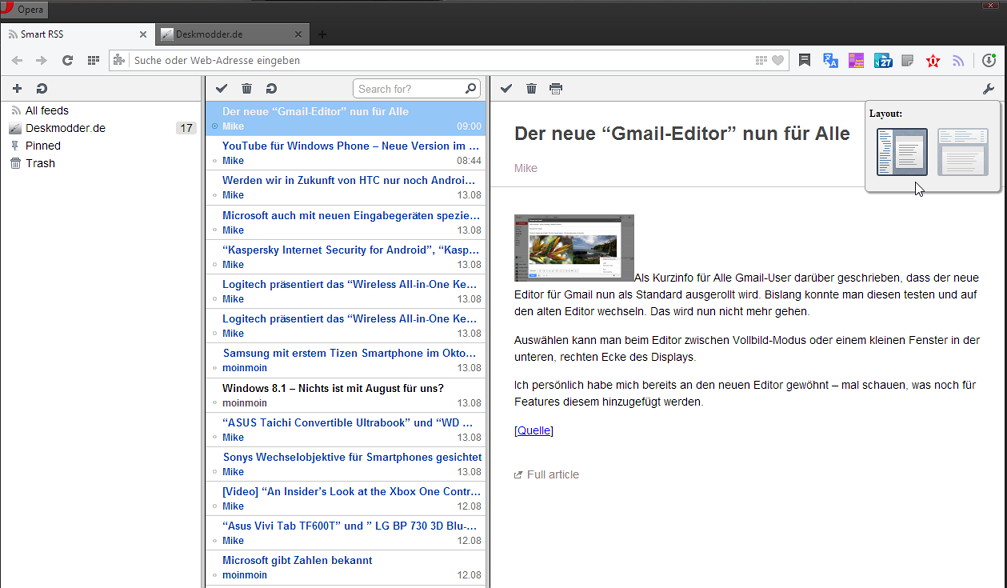
Task: Follow the Quelle source link
Action: pyautogui.click(x=534, y=430)
